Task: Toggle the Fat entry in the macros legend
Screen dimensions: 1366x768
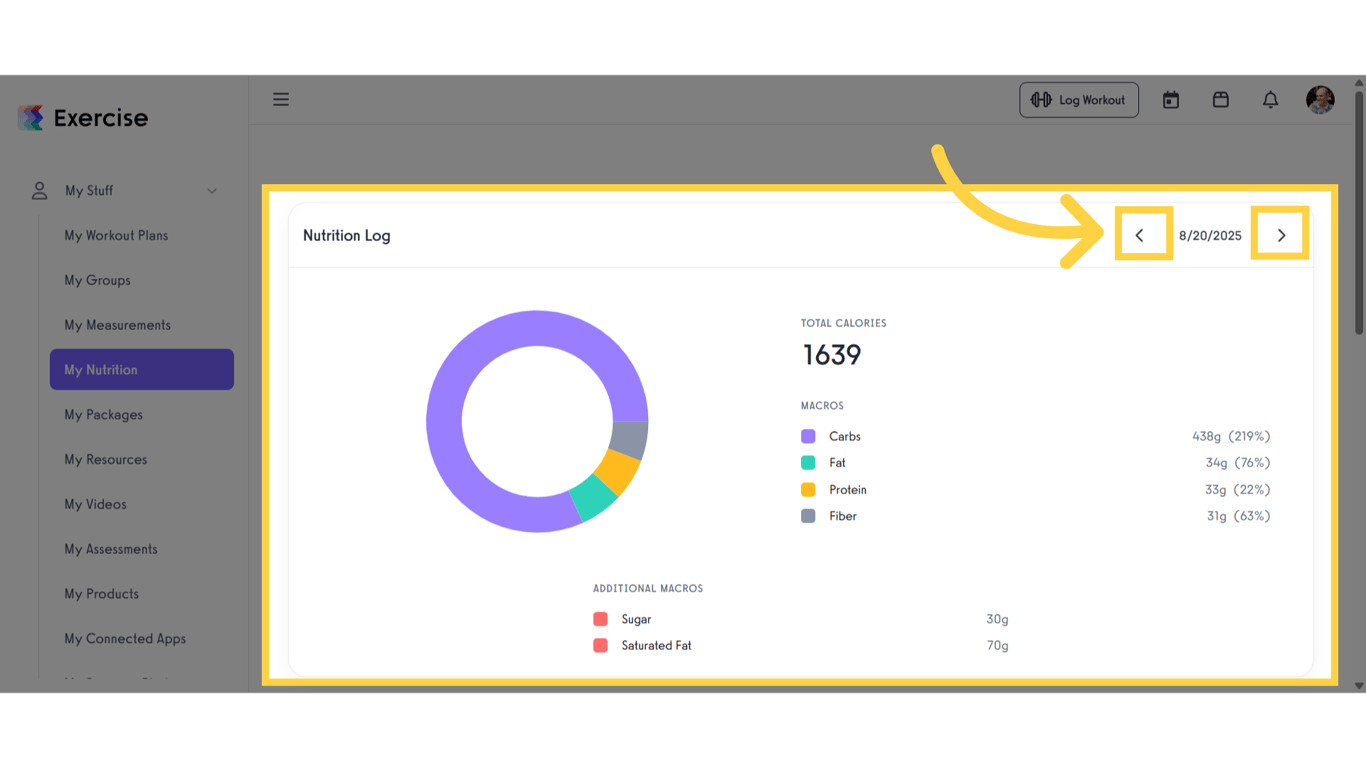Action: point(837,463)
